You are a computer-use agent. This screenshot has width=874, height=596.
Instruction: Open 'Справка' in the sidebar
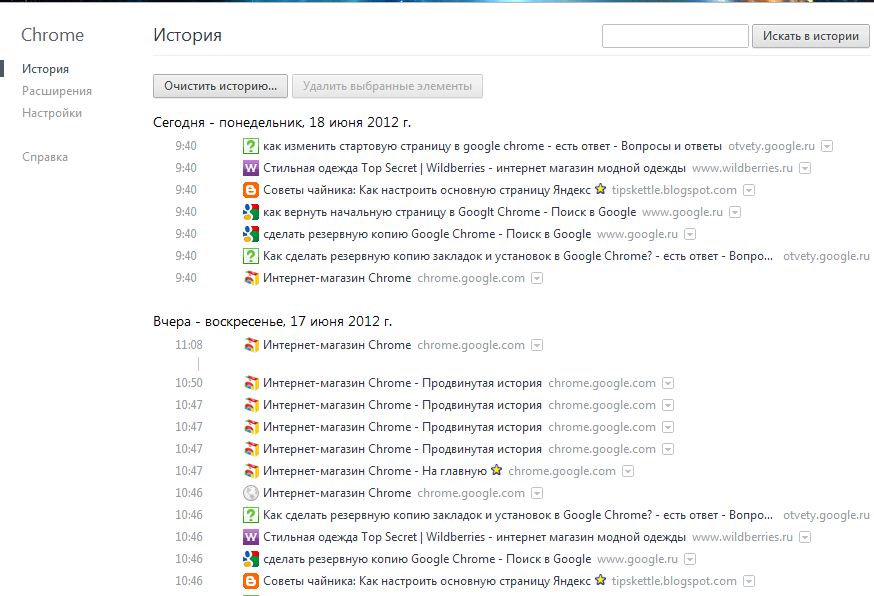point(45,157)
